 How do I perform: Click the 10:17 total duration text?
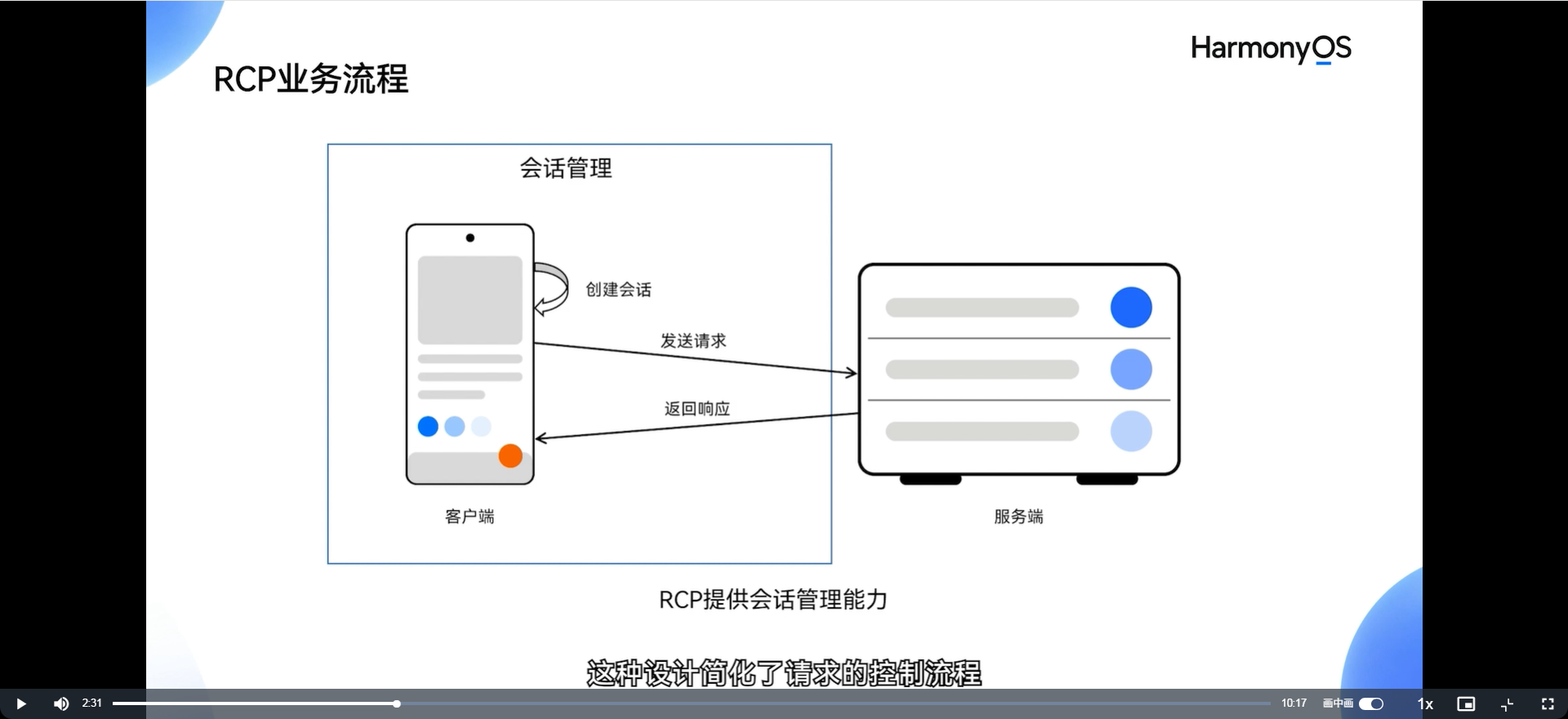(1294, 703)
